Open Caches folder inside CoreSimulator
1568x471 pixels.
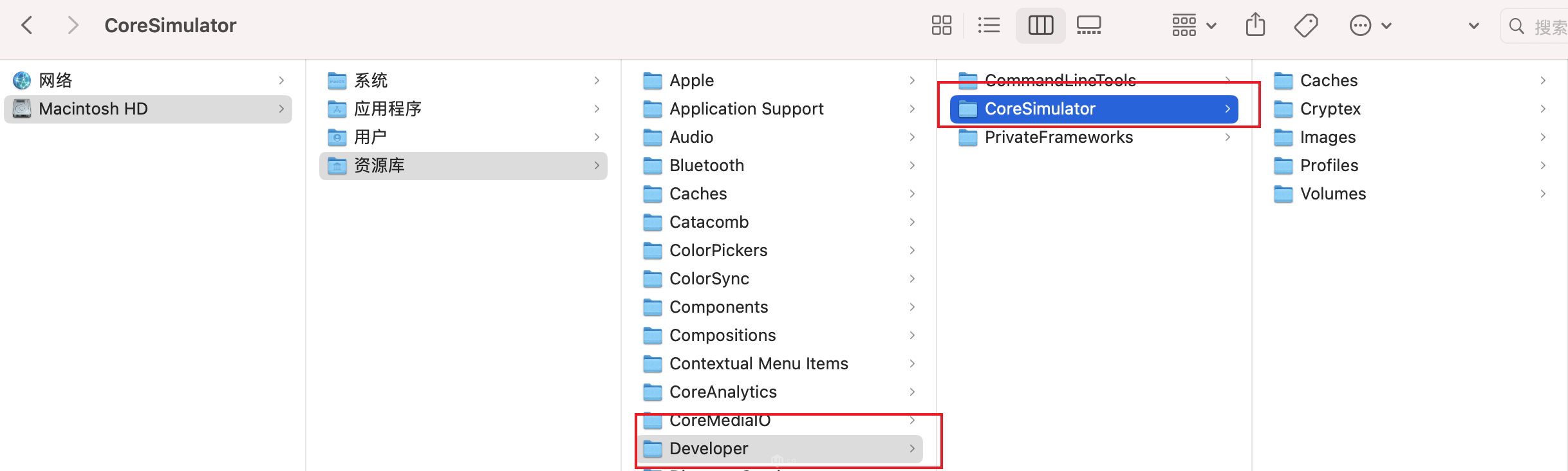[1410, 80]
